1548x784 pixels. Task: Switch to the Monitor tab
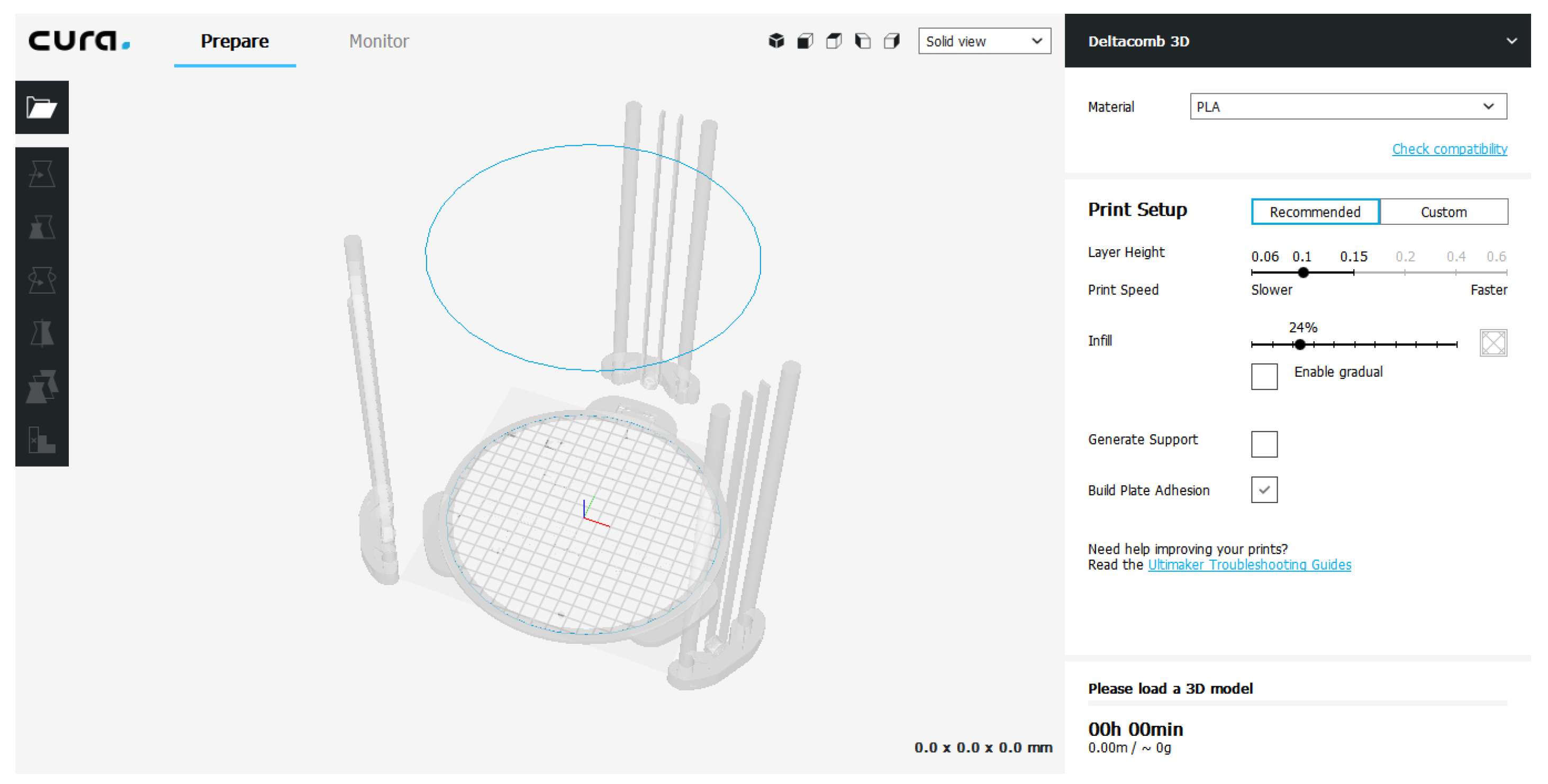pyautogui.click(x=378, y=41)
